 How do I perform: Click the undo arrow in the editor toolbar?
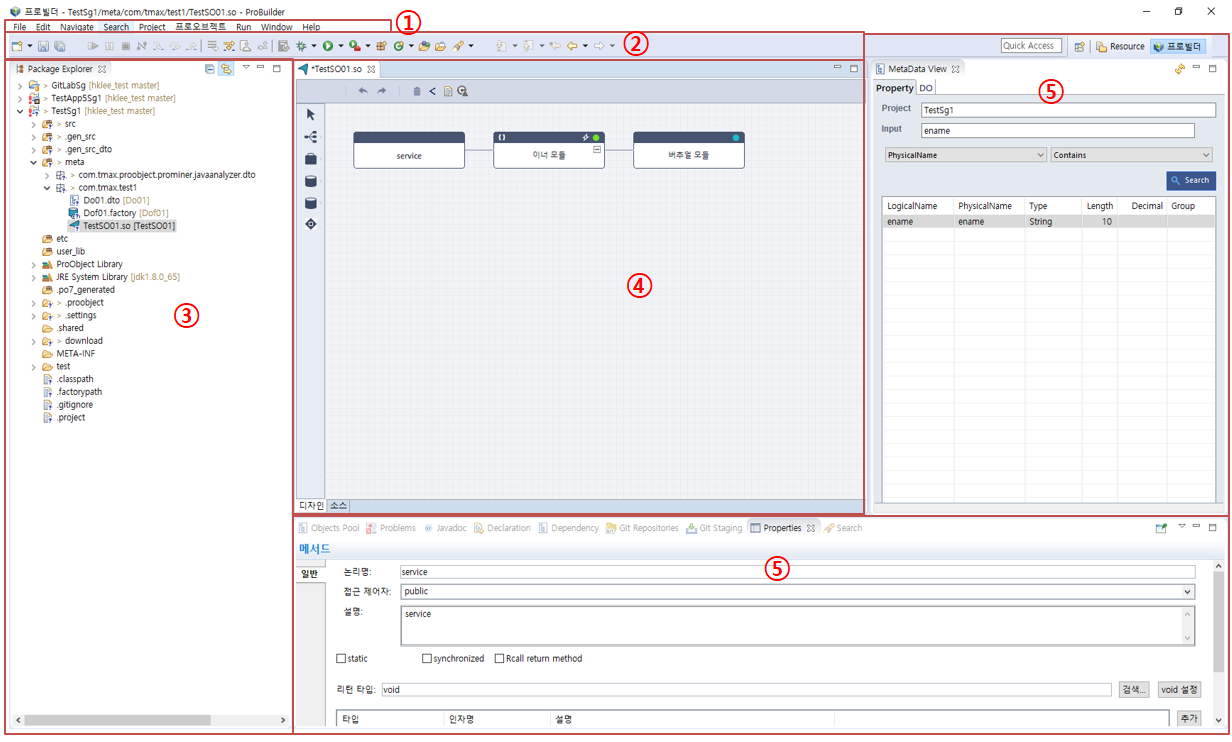pyautogui.click(x=363, y=91)
